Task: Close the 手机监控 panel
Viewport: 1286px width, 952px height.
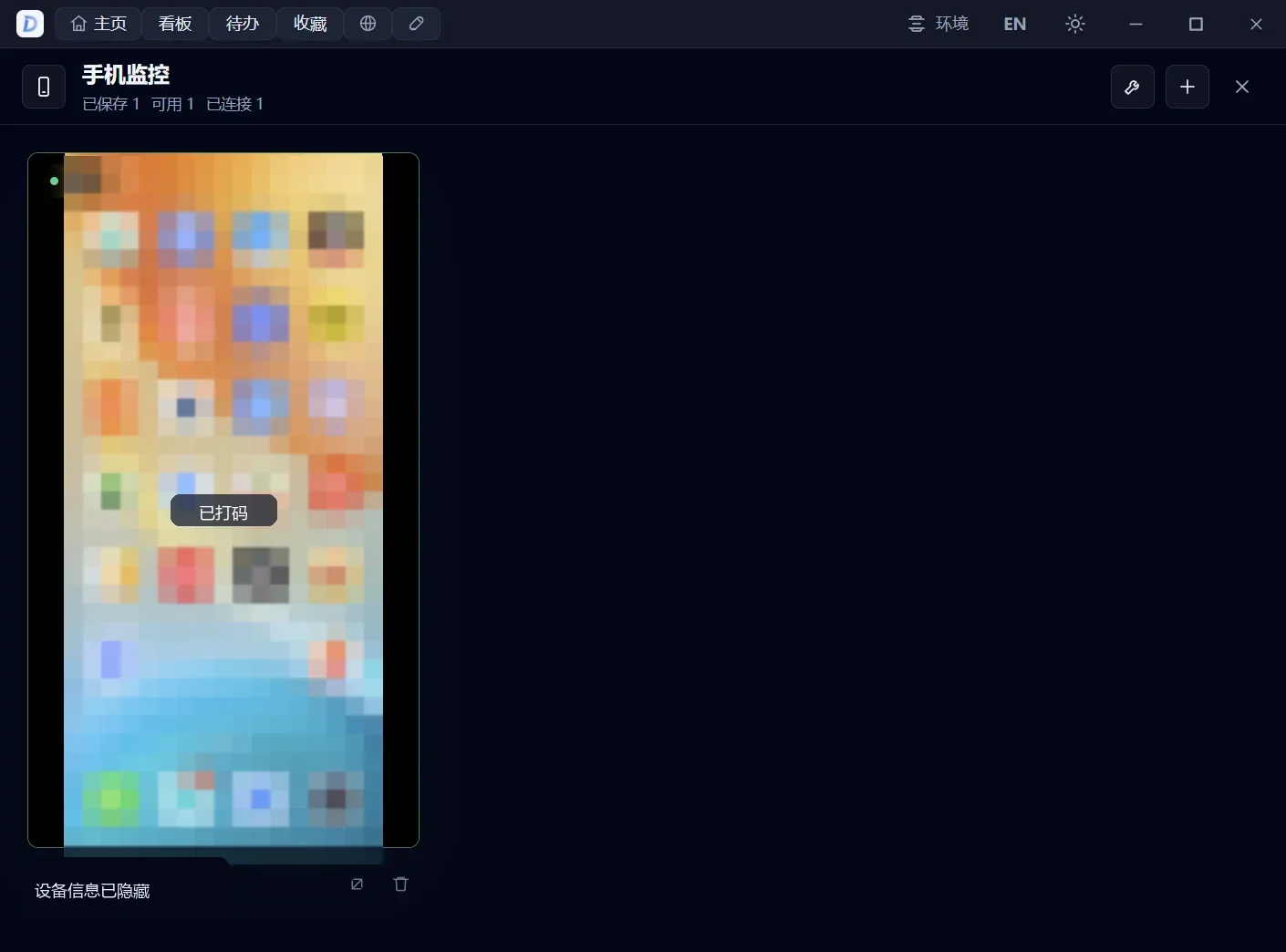Action: (x=1242, y=87)
